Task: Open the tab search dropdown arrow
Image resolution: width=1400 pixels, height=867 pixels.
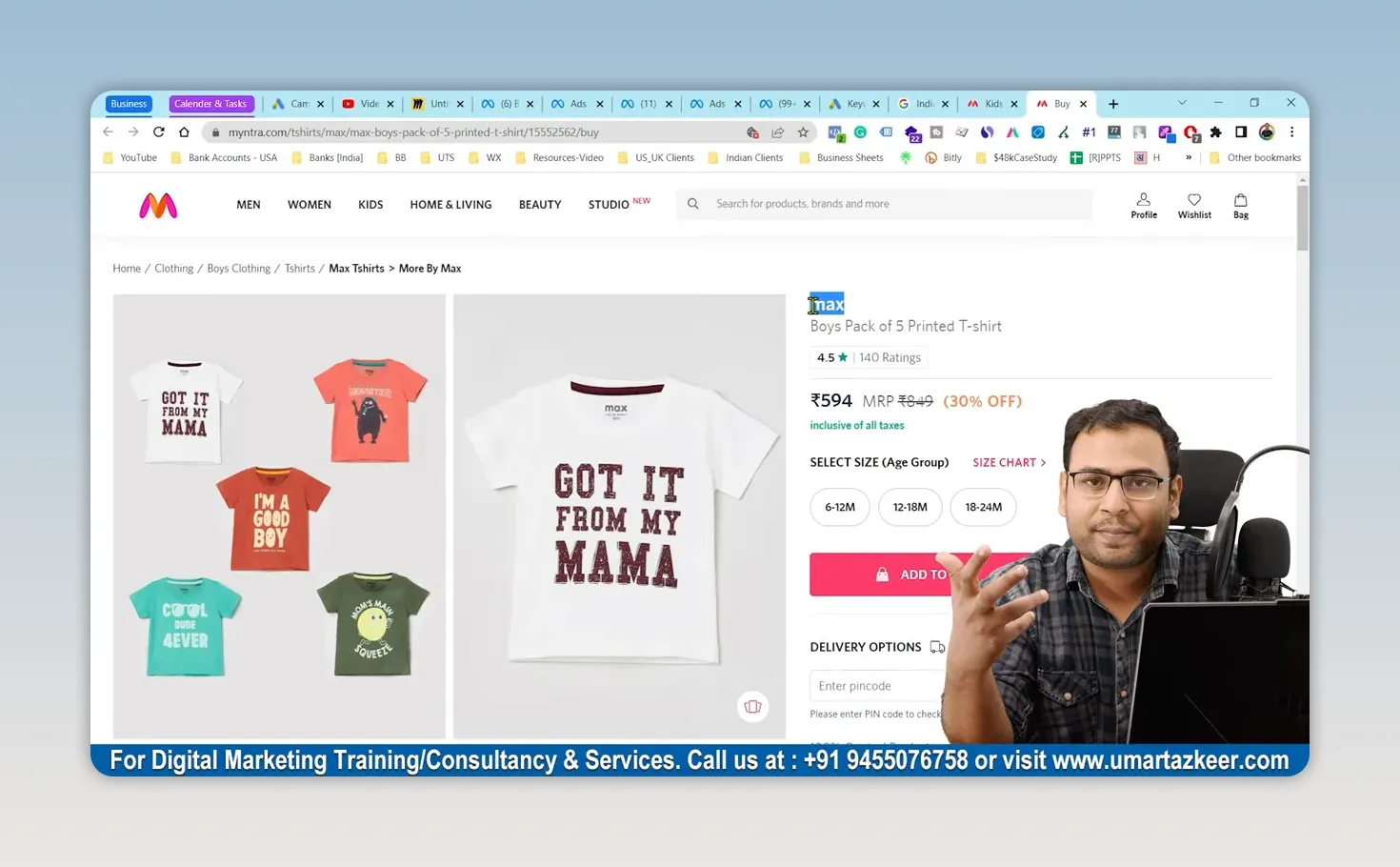Action: [x=1182, y=103]
